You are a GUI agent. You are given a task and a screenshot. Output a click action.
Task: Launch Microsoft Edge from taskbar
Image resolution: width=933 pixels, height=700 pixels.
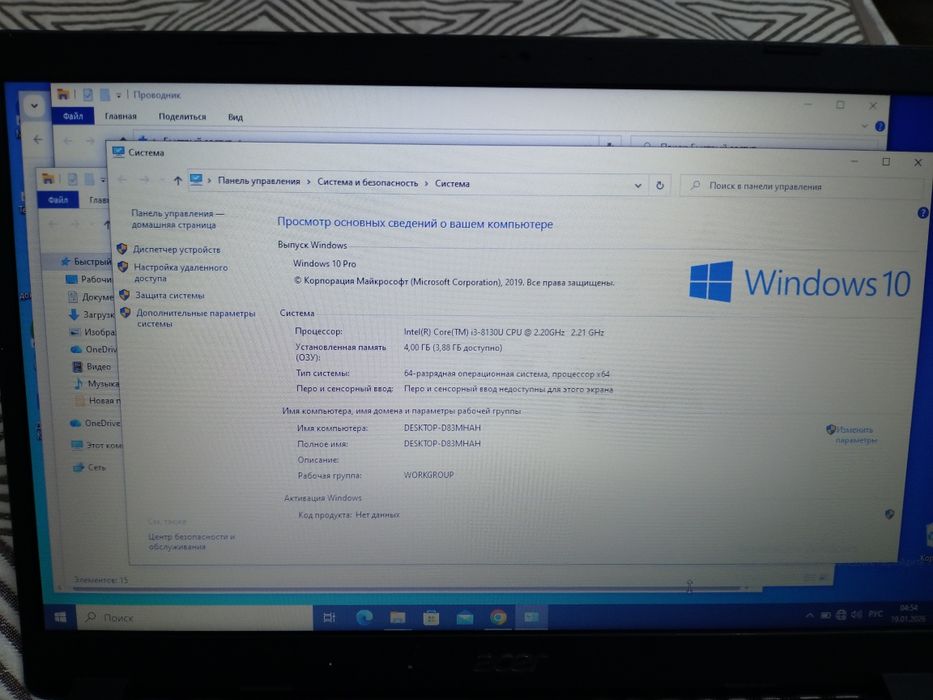pos(364,618)
